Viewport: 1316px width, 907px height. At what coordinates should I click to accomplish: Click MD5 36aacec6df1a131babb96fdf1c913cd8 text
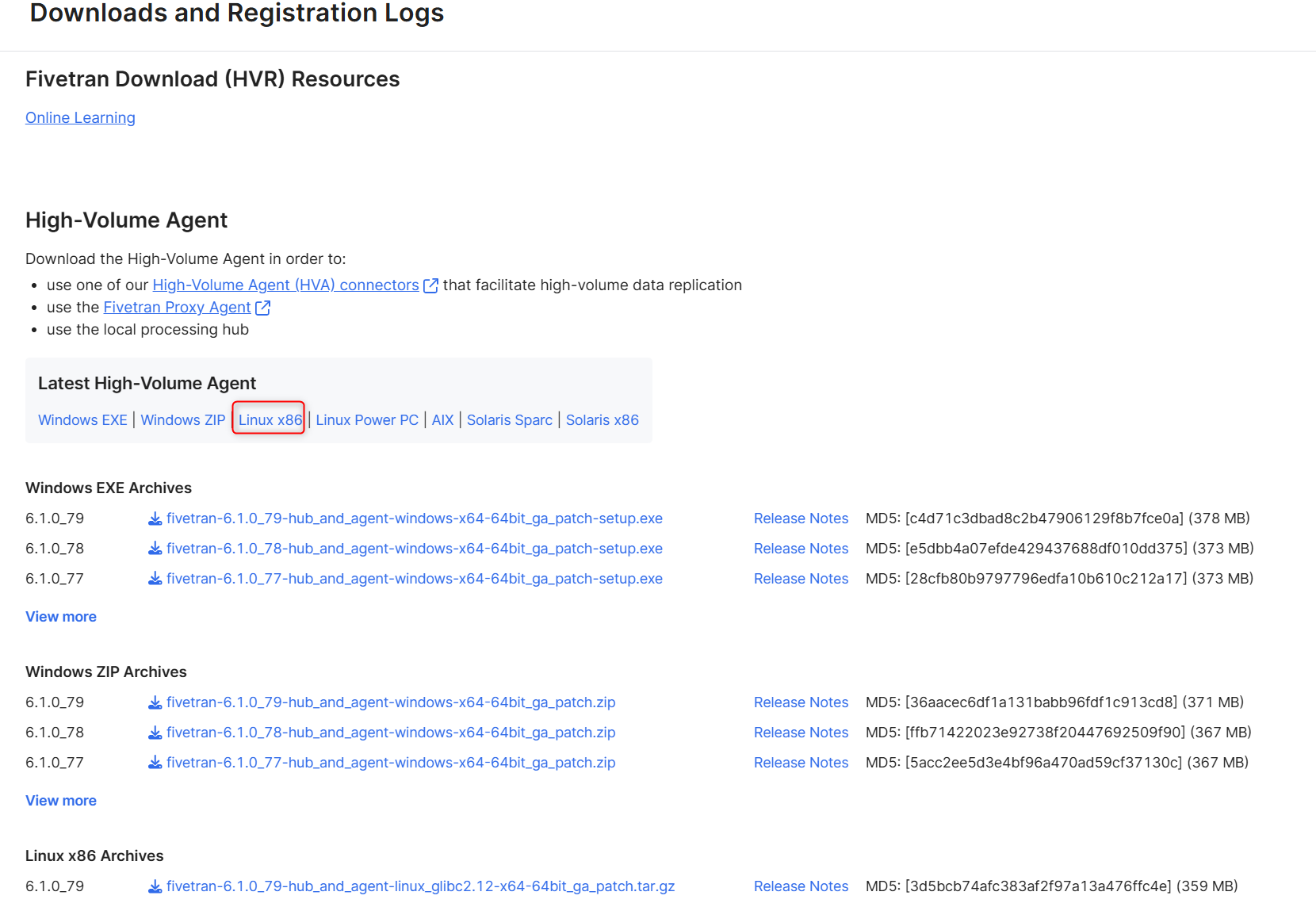click(1054, 702)
